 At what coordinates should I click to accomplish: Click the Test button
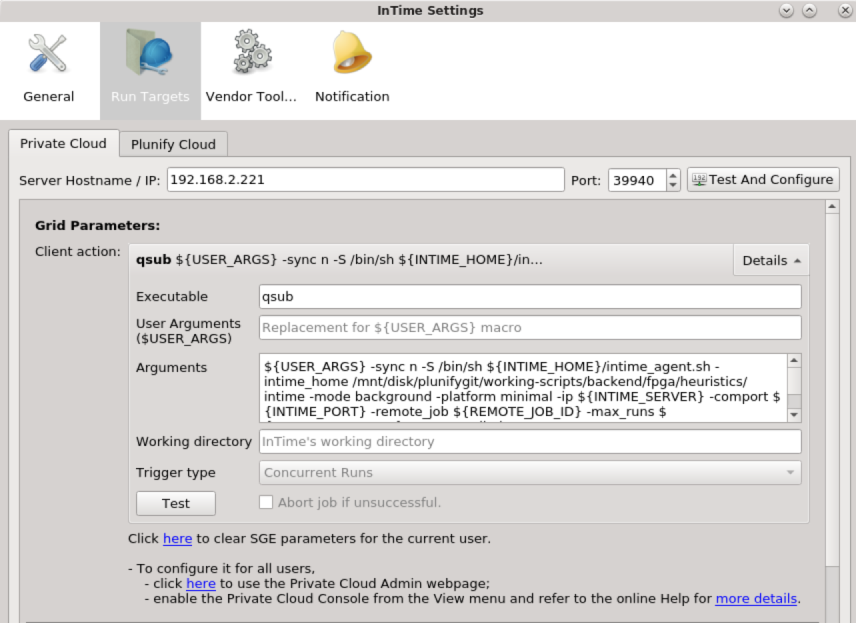pos(176,503)
